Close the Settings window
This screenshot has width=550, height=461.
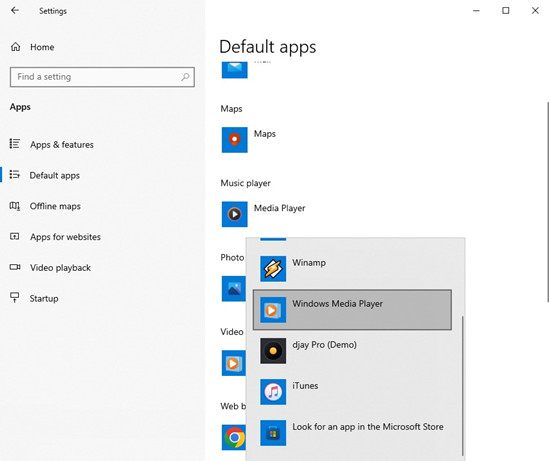[535, 11]
